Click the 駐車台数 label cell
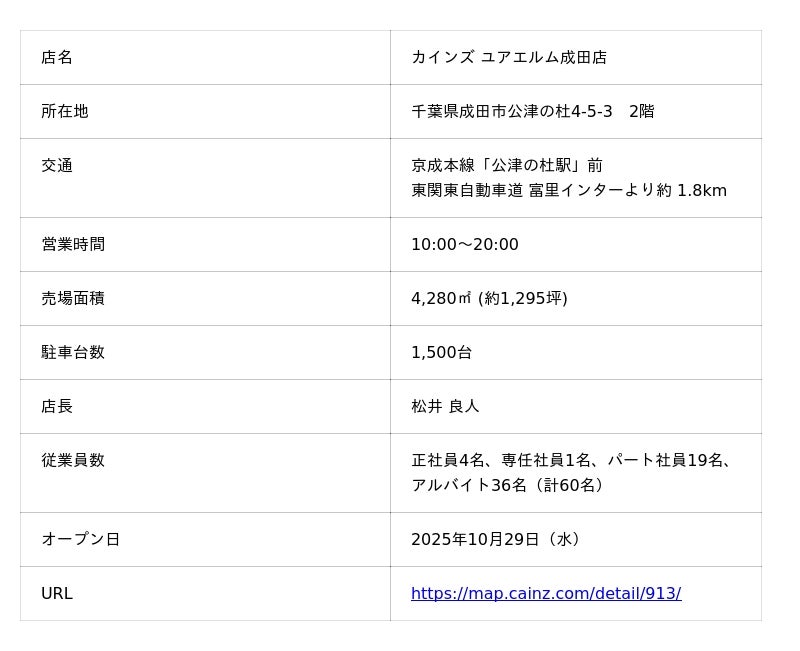Viewport: 800px width, 651px height. (73, 352)
